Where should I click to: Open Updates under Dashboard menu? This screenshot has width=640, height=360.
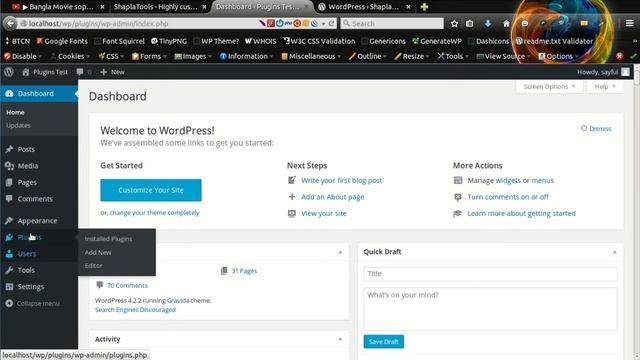18,125
